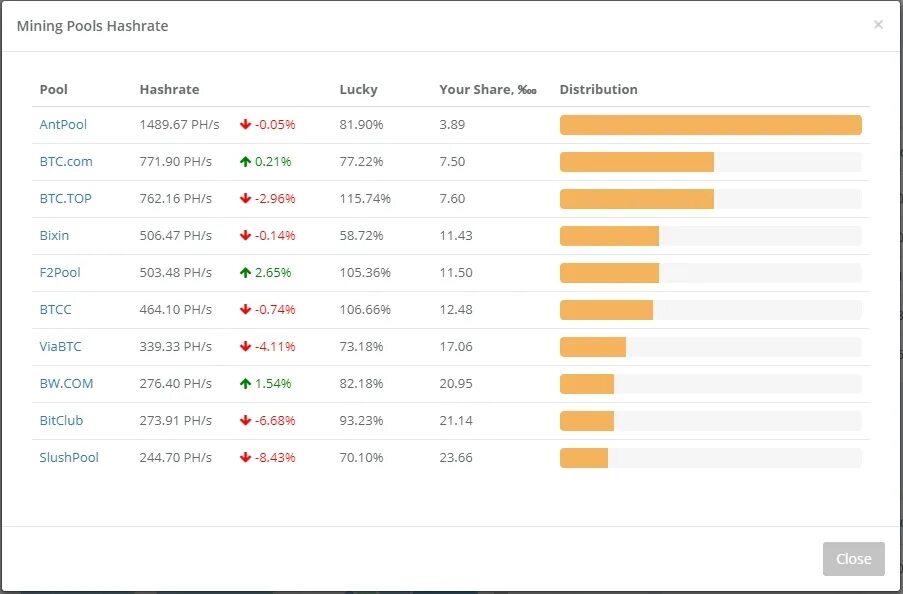
Task: Click red down arrow beside -0.74%
Action: click(245, 309)
